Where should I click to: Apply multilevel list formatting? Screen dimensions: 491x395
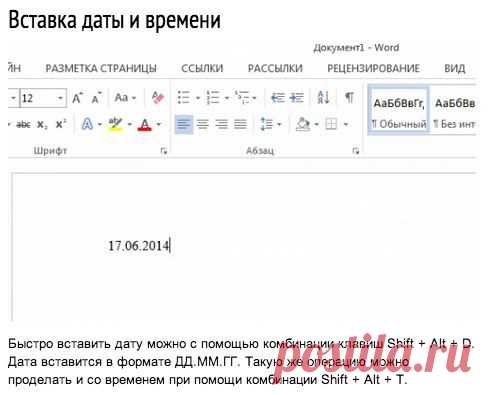(x=242, y=98)
